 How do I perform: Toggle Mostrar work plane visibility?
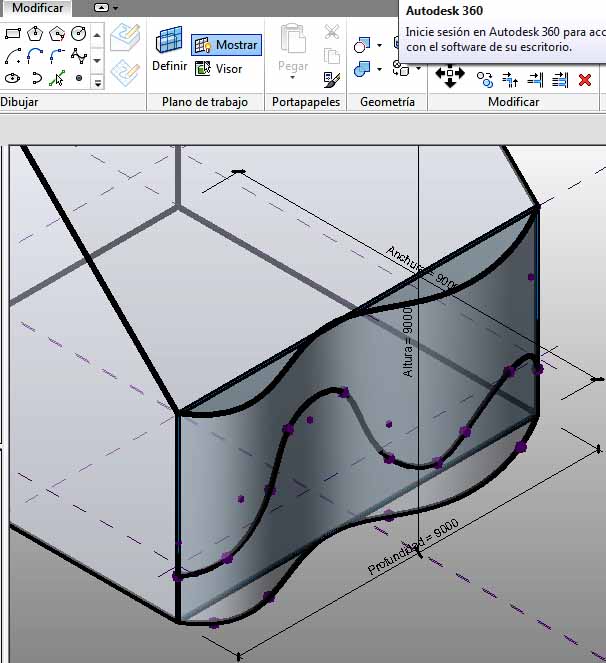[x=226, y=45]
